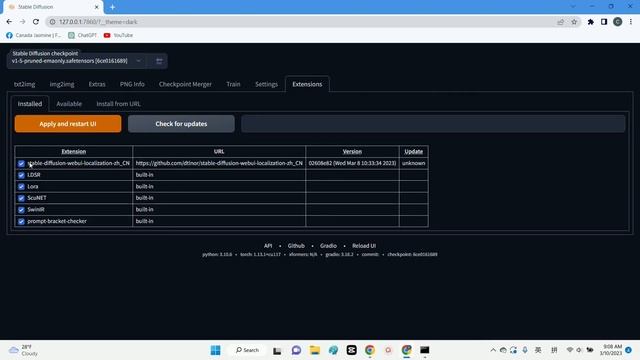Switch to the txt2img tab

[x=24, y=84]
